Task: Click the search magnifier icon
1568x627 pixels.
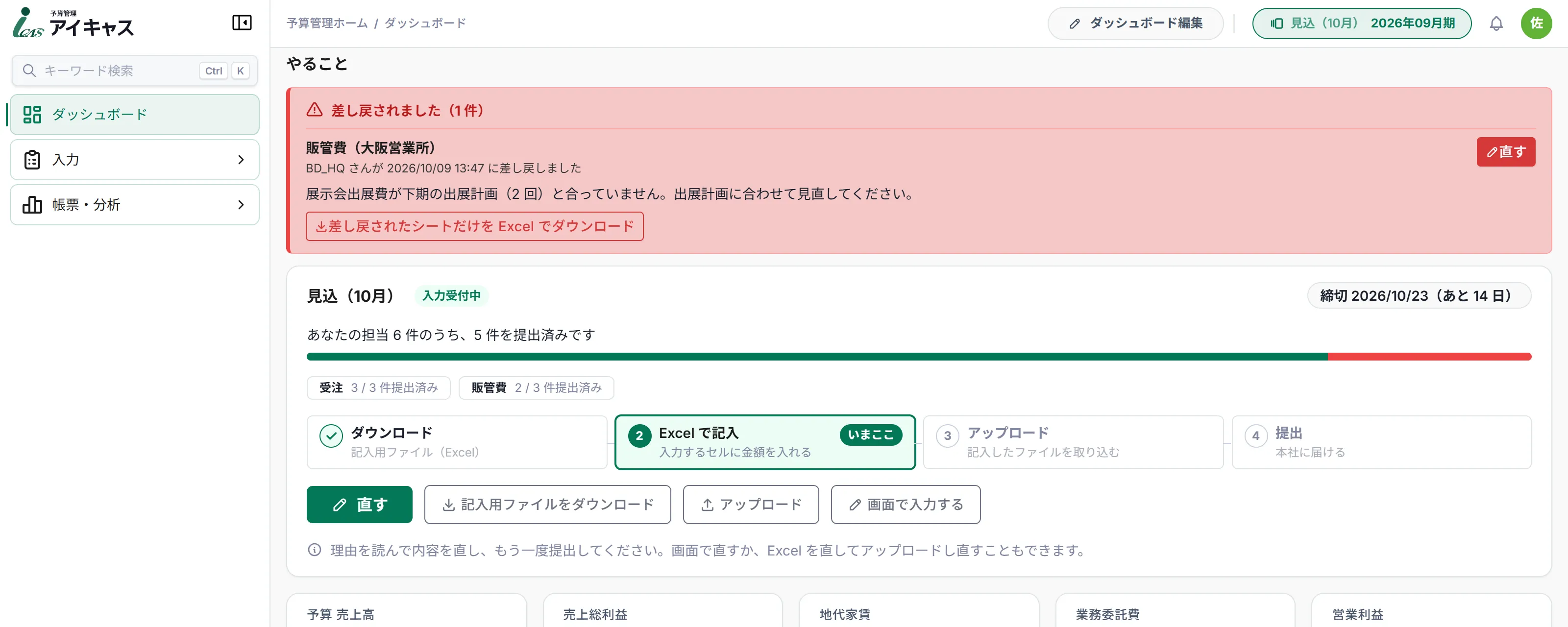Action: pyautogui.click(x=28, y=71)
